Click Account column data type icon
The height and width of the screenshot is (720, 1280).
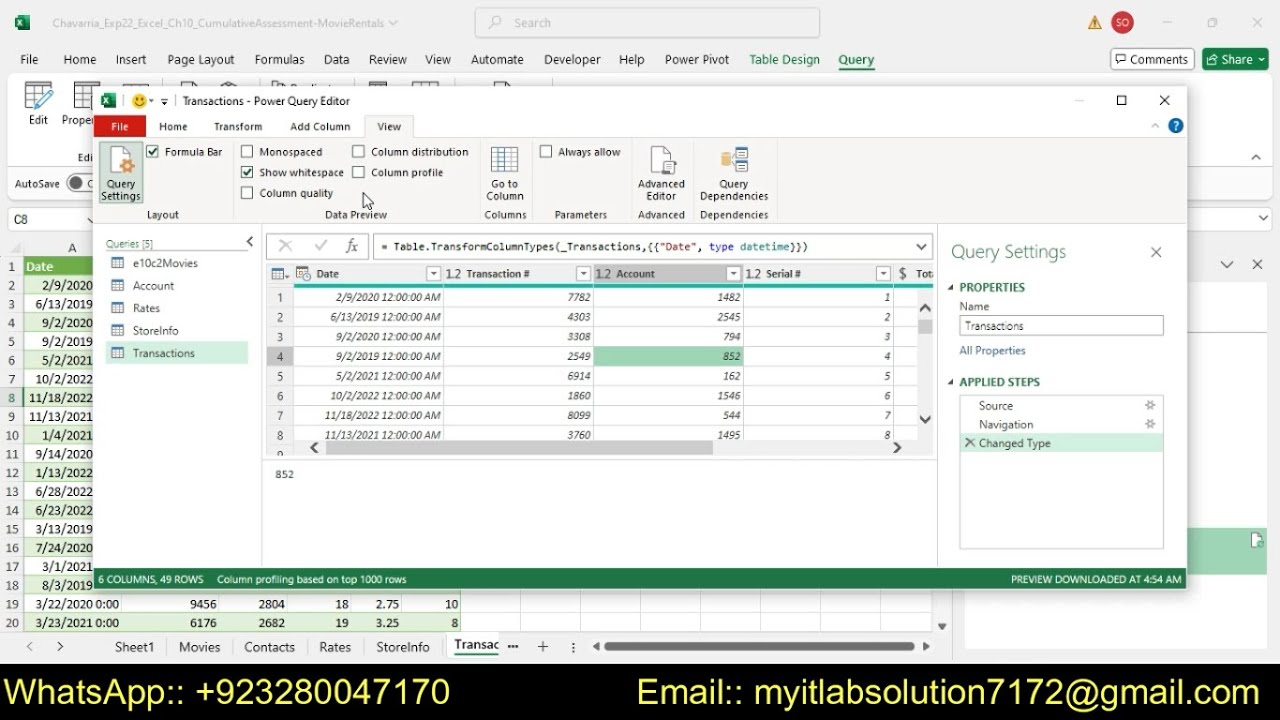click(603, 274)
